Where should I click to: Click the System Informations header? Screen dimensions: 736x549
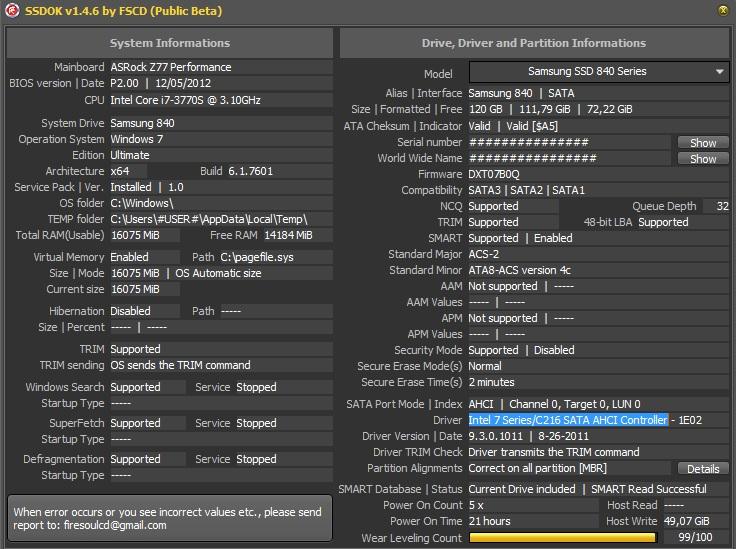(x=169, y=43)
